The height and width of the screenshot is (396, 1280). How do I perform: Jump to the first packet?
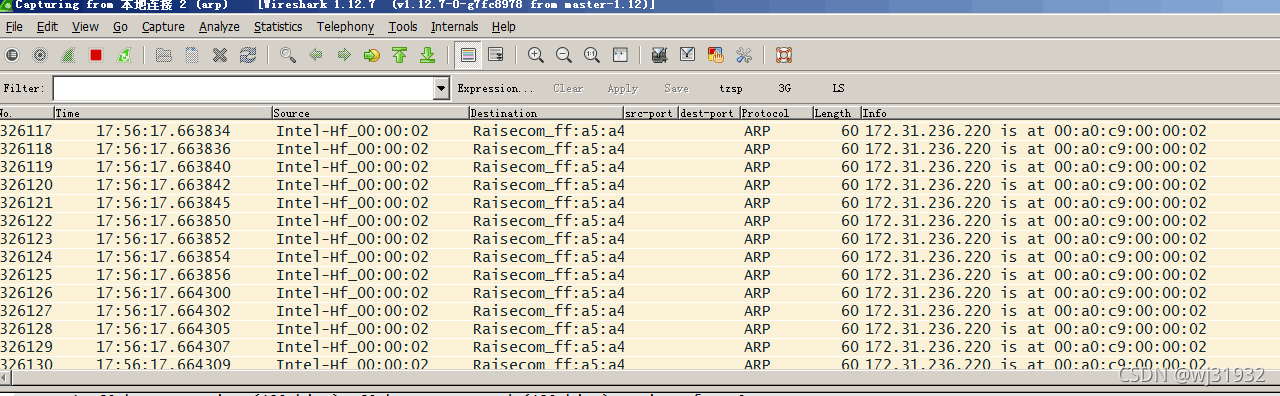[x=400, y=55]
